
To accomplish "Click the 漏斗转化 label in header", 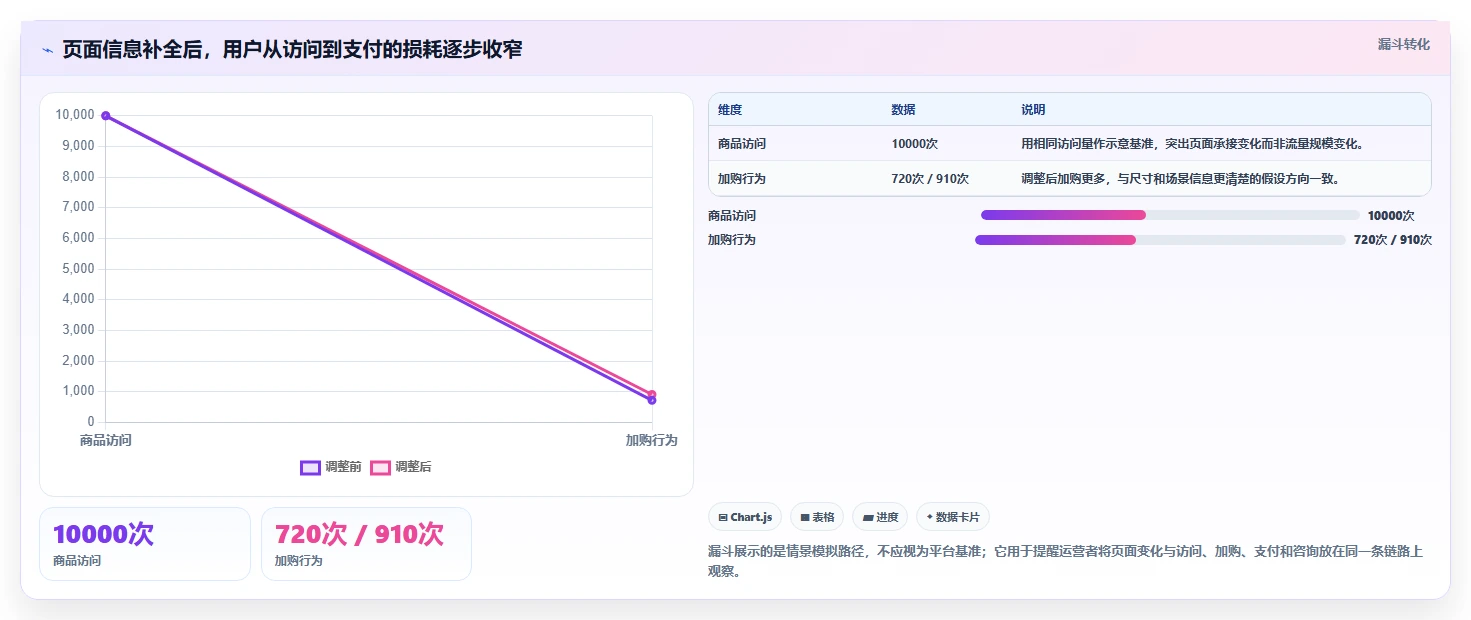I will click(x=1404, y=45).
